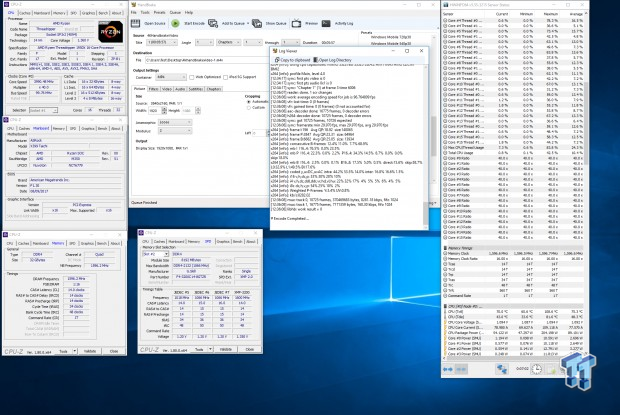Open the Modulus dropdown
Viewport: 620px width, 415px height.
pyautogui.click(x=175, y=130)
